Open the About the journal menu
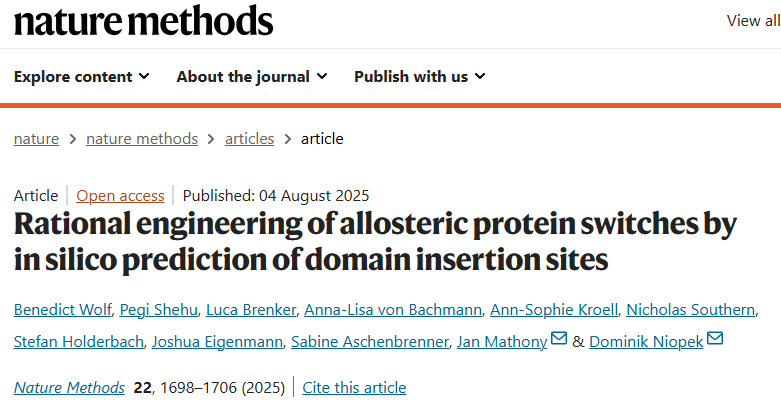 click(251, 76)
